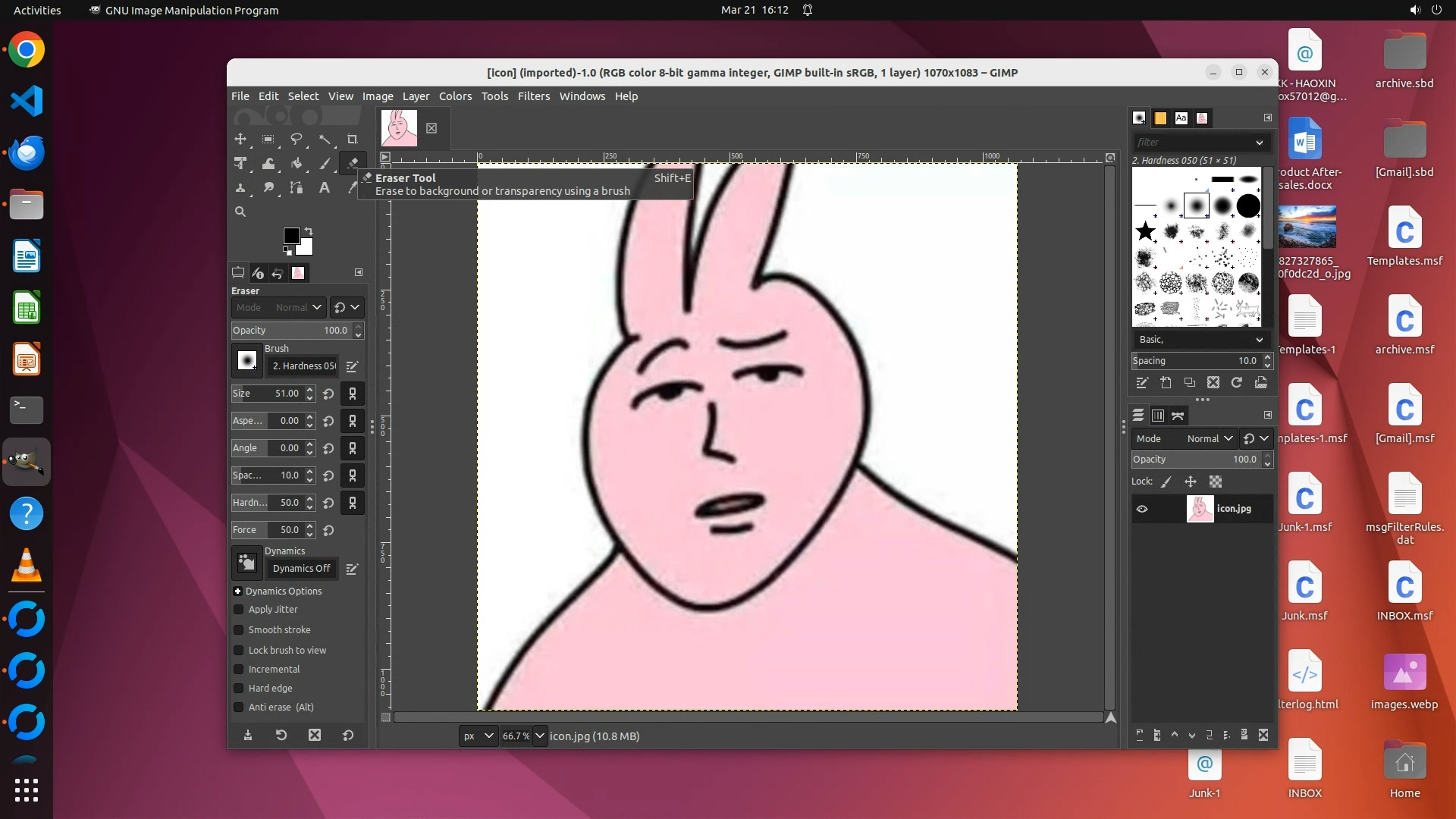1456x819 pixels.
Task: Open the Colors menu
Action: pos(455,96)
